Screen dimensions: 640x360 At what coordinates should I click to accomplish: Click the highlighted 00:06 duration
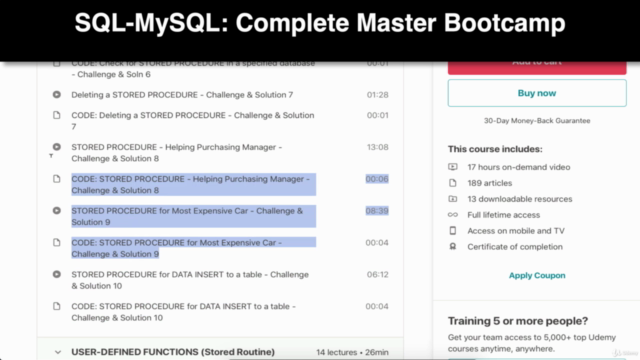pyautogui.click(x=377, y=179)
